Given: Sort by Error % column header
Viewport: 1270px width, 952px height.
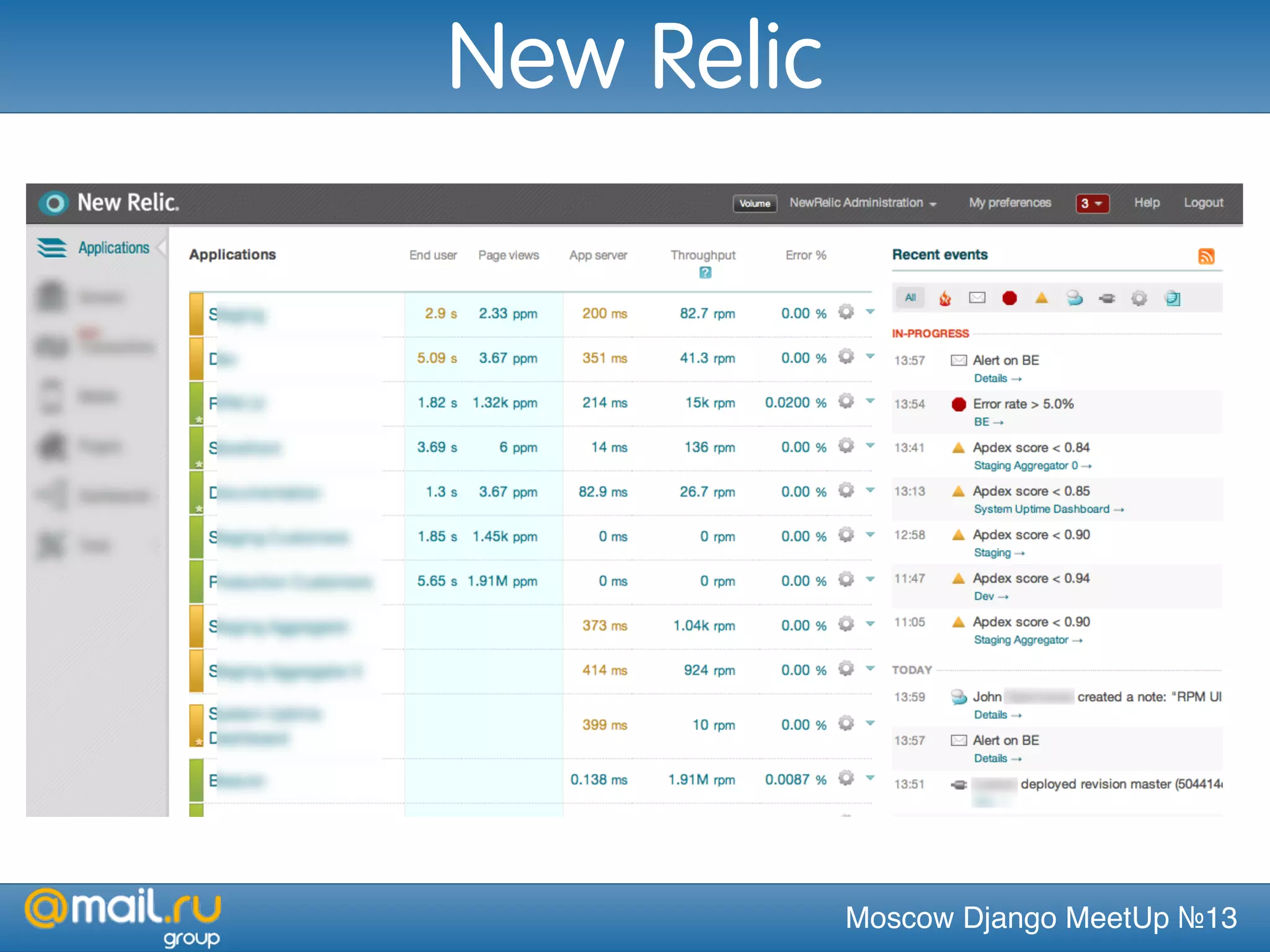Looking at the screenshot, I should 806,255.
